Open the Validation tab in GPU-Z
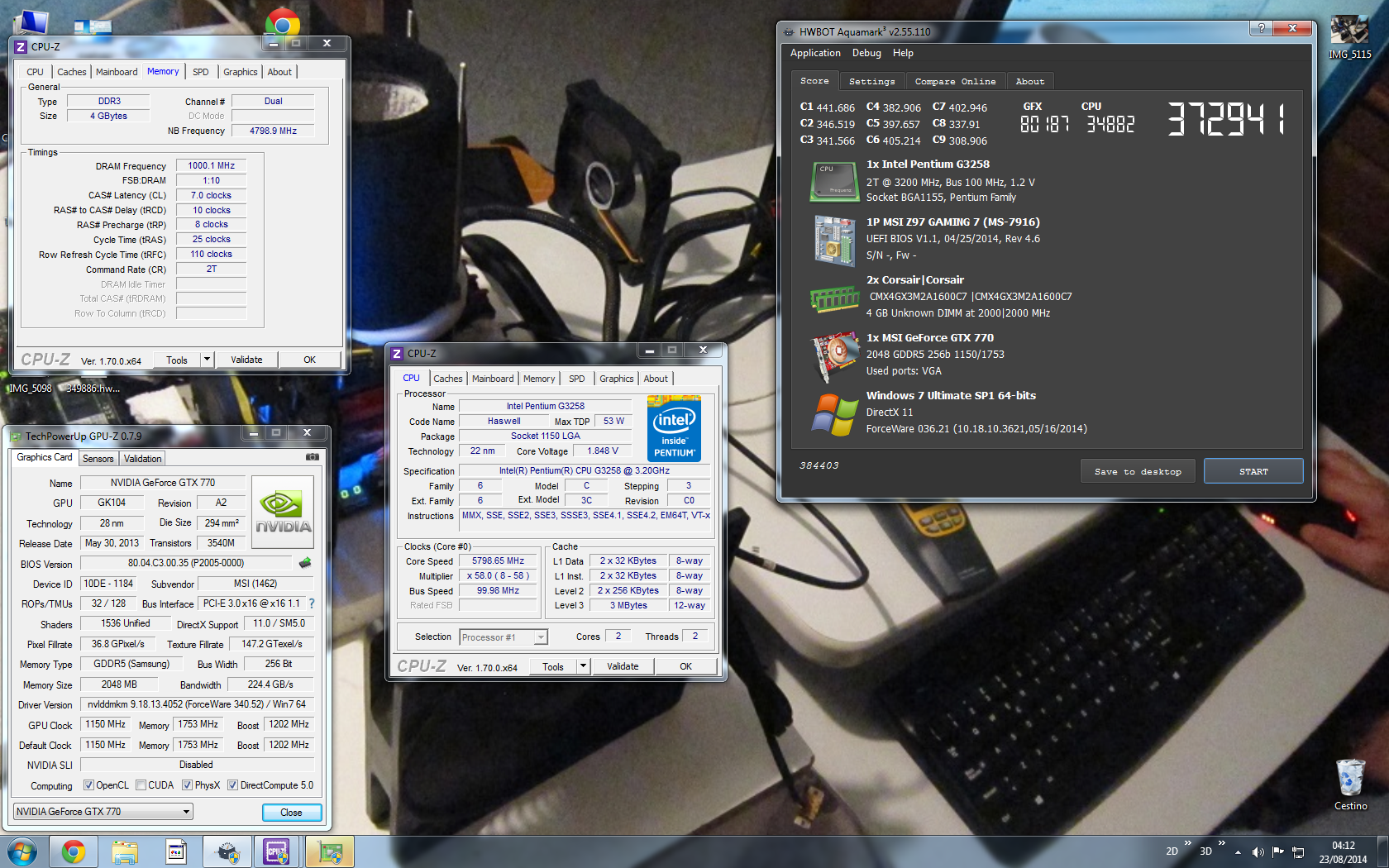The height and width of the screenshot is (868, 1389). click(143, 459)
